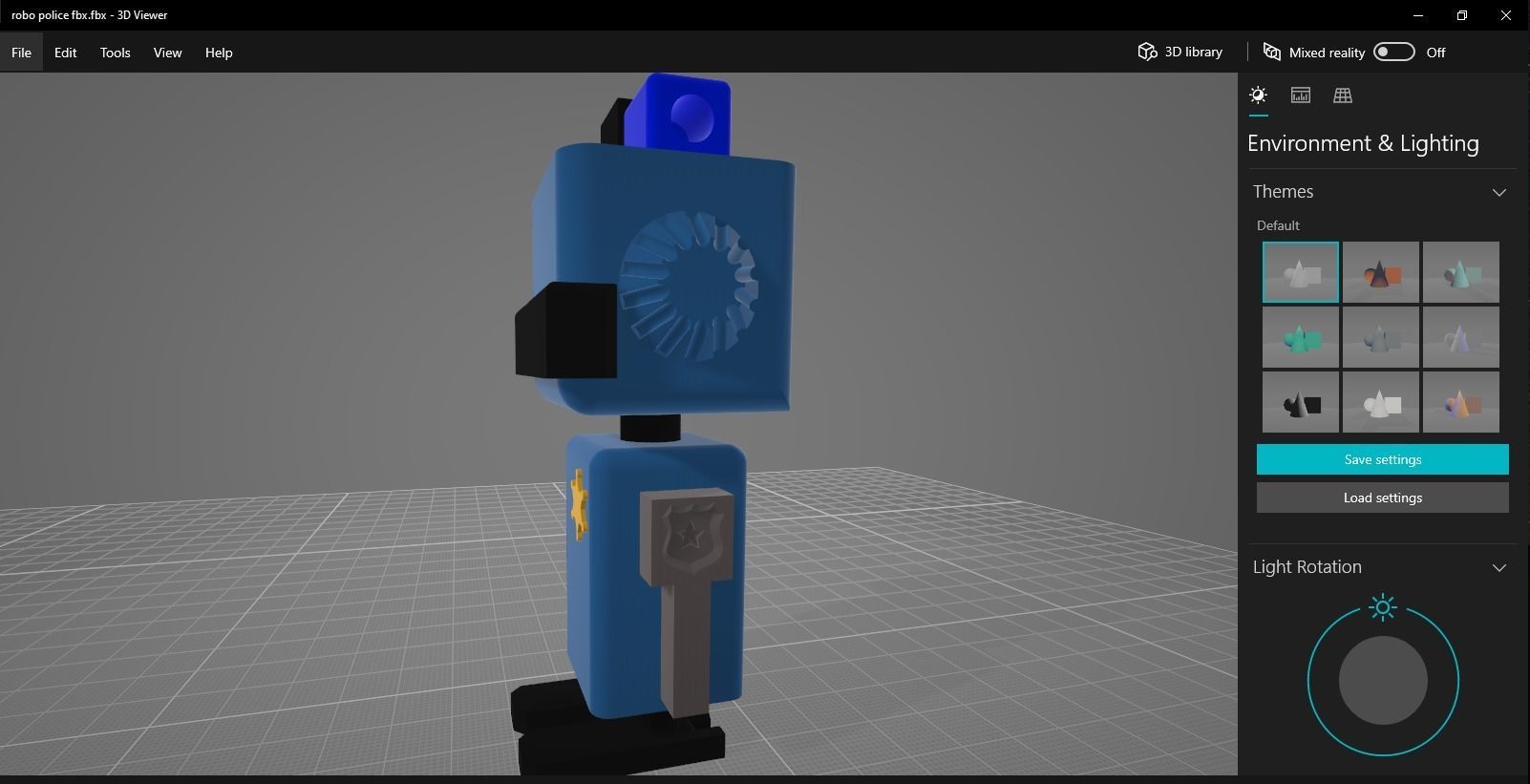Viewport: 1530px width, 784px height.
Task: Collapse the Themes section chevron
Action: (1498, 192)
